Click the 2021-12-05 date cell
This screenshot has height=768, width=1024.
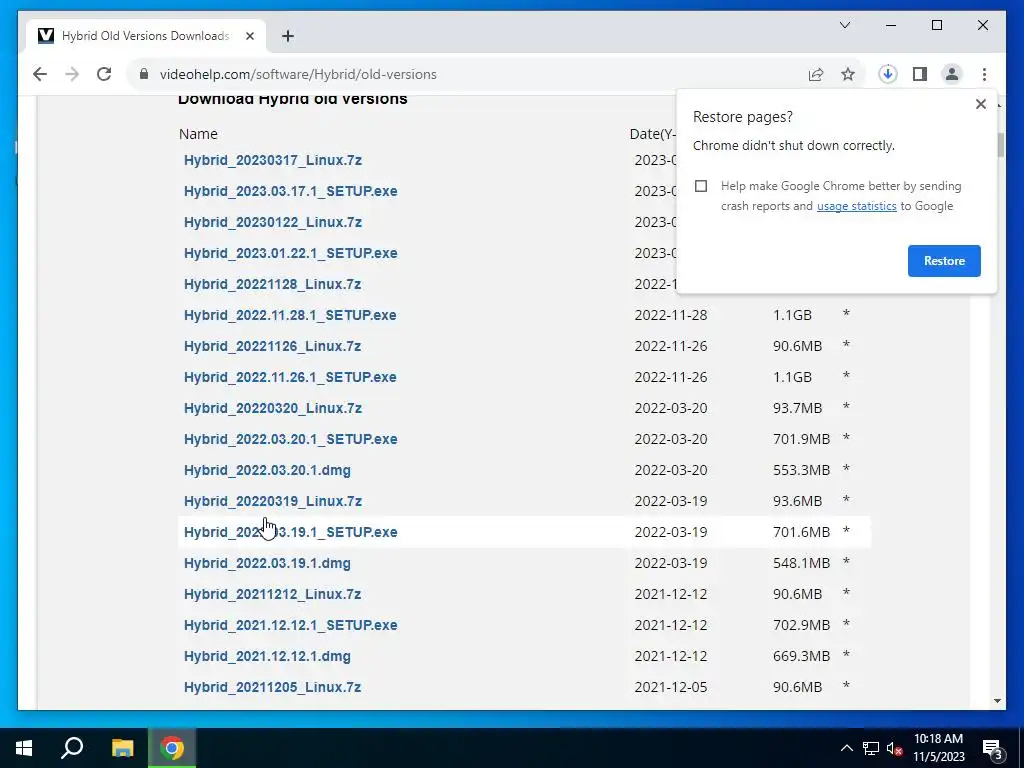pos(671,687)
